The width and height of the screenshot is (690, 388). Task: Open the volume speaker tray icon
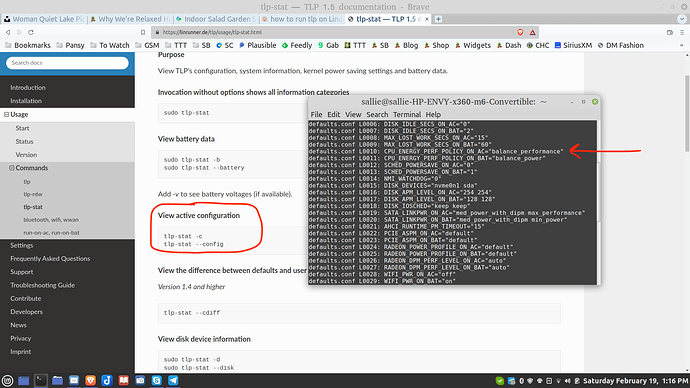click(568, 381)
